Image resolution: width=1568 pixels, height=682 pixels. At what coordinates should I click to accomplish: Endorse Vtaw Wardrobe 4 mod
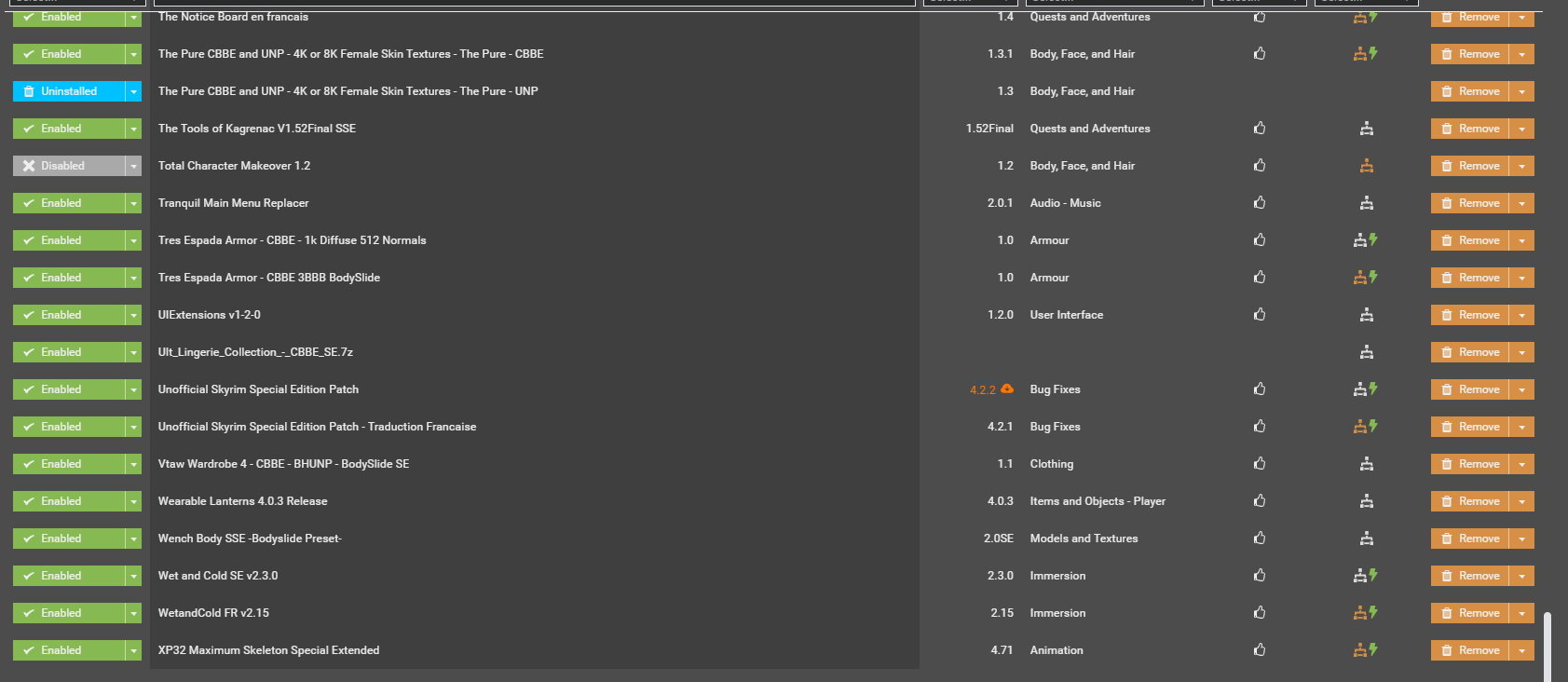click(x=1260, y=464)
